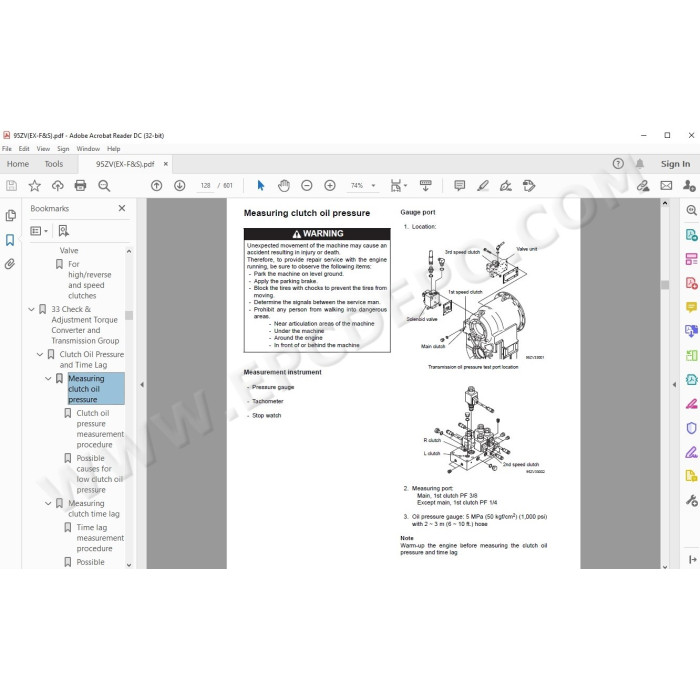Open Clutch oil pressure measurement procedure bookmark
The height and width of the screenshot is (700, 700).
pos(100,429)
